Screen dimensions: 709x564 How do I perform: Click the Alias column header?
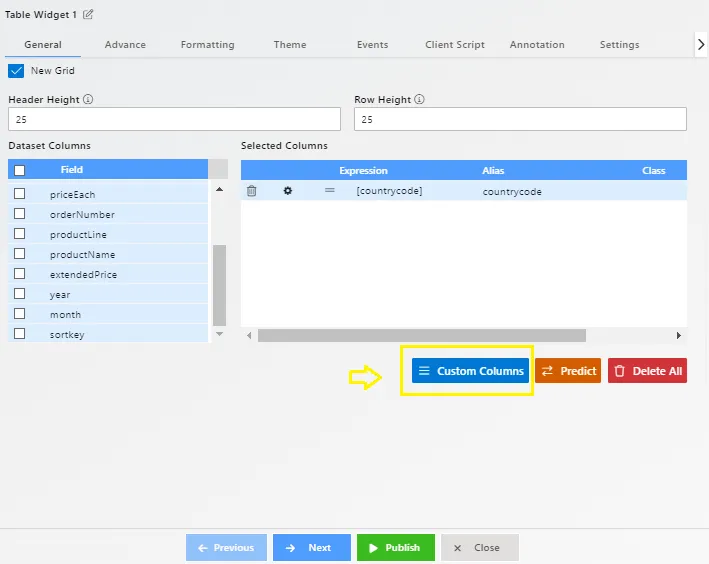pyautogui.click(x=493, y=171)
